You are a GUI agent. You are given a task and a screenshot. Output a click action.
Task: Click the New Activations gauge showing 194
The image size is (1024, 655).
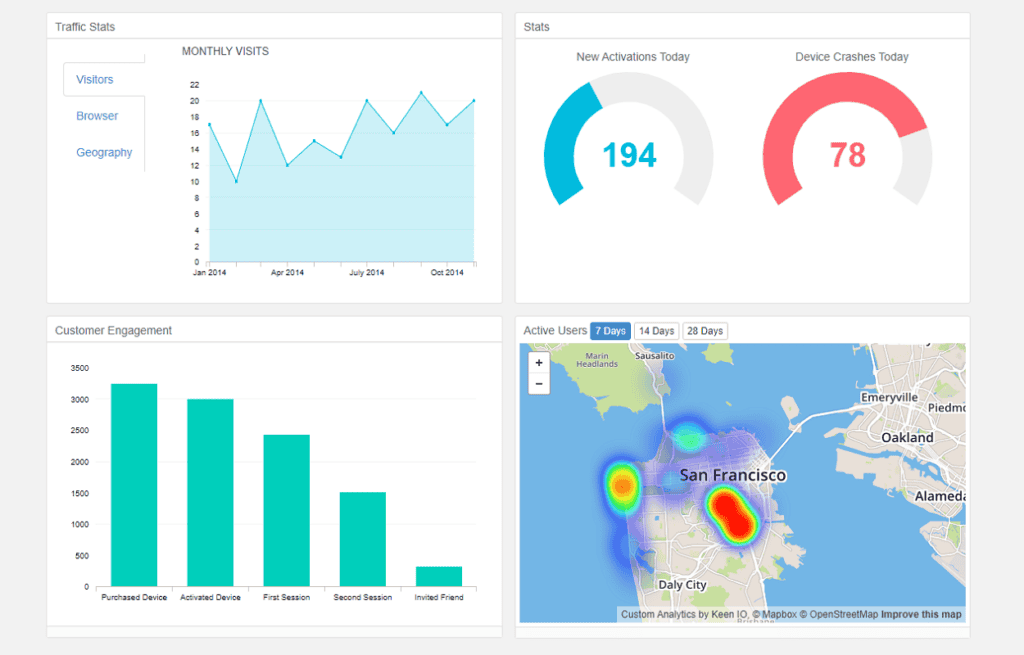[x=629, y=140]
